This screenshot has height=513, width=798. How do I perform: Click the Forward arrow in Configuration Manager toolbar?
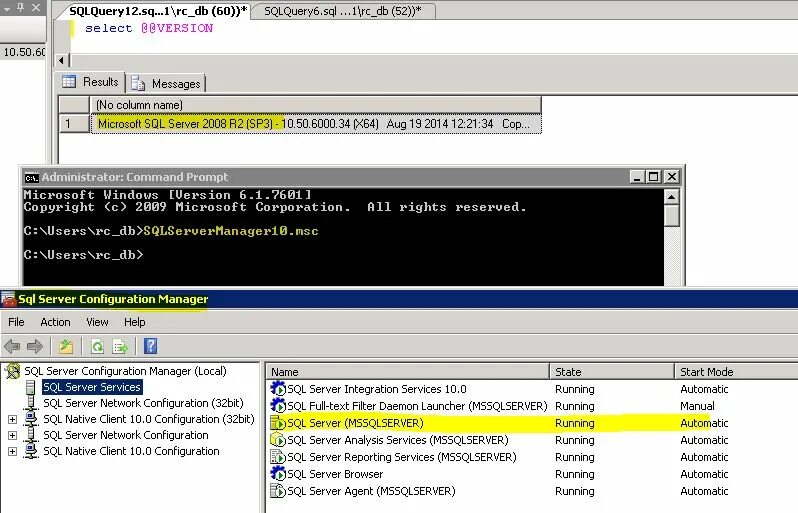pyautogui.click(x=35, y=347)
